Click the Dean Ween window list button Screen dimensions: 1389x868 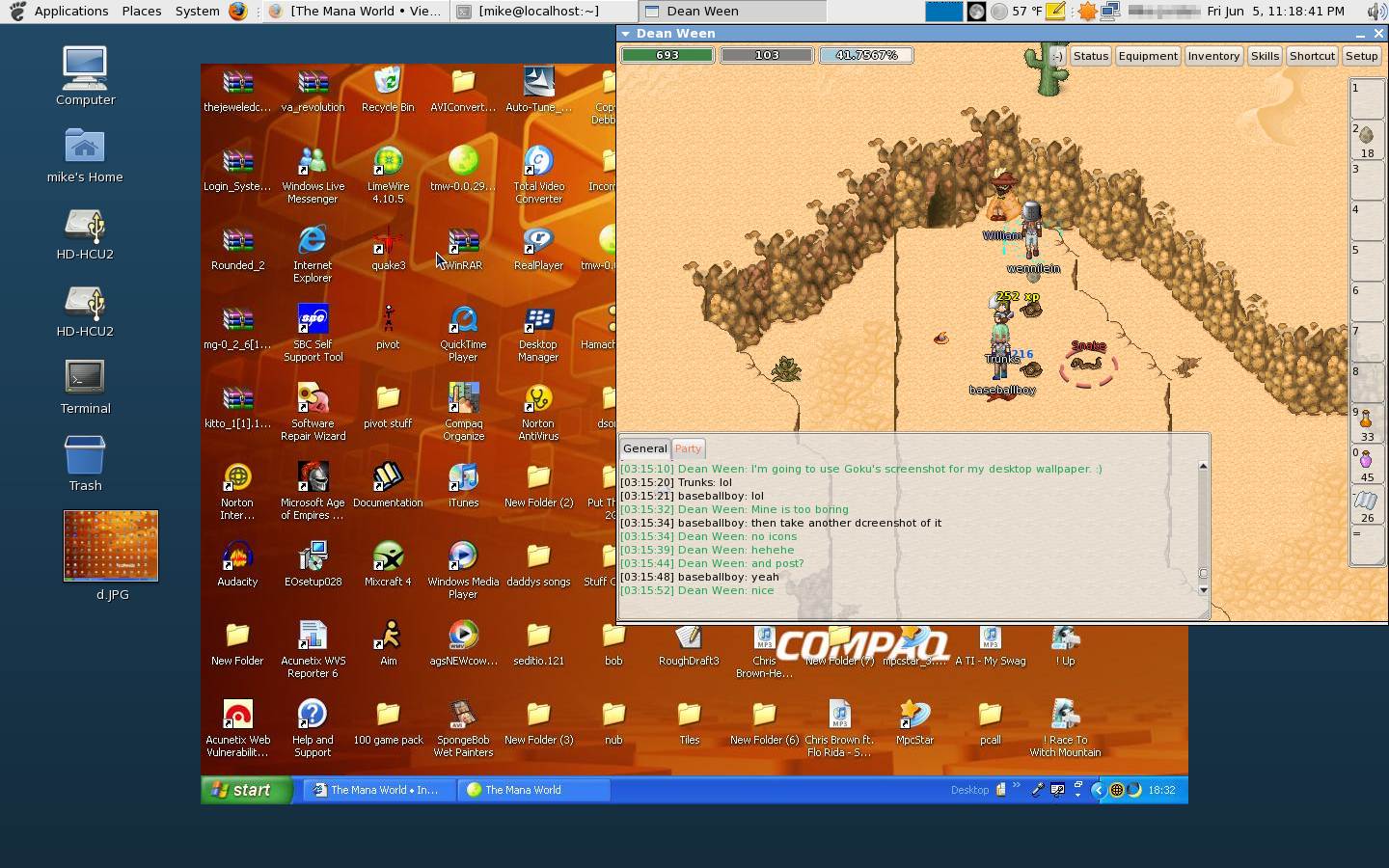pyautogui.click(x=733, y=12)
